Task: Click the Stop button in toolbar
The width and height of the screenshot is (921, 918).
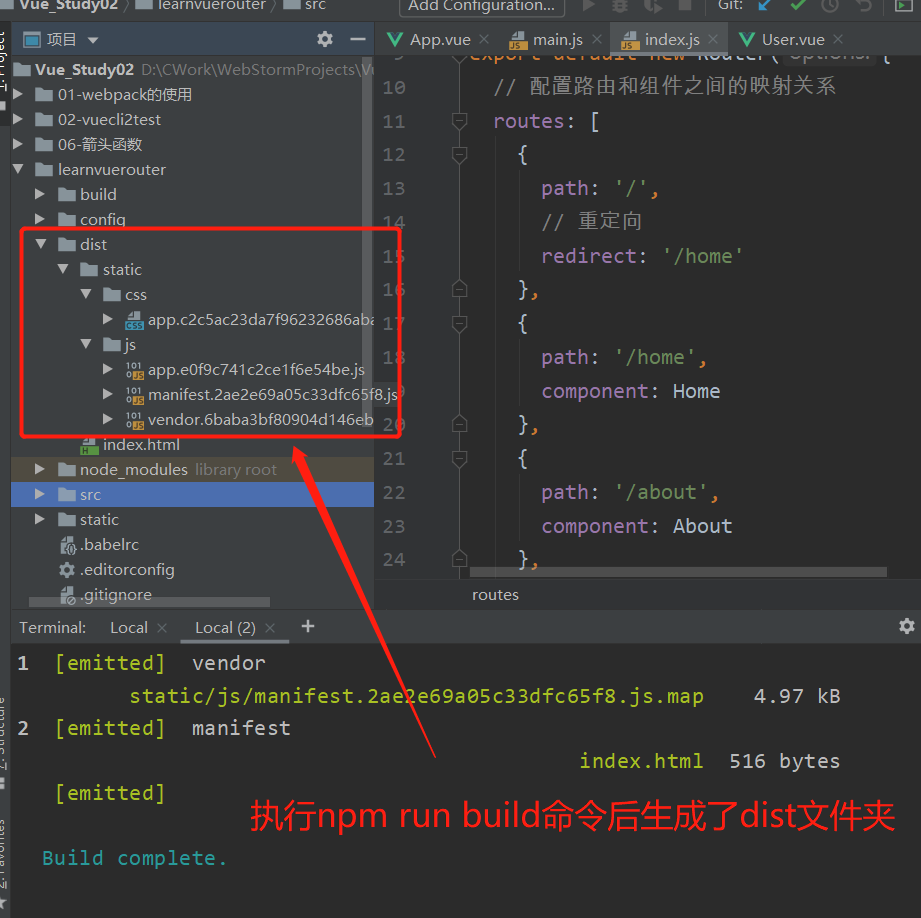Action: (685, 5)
